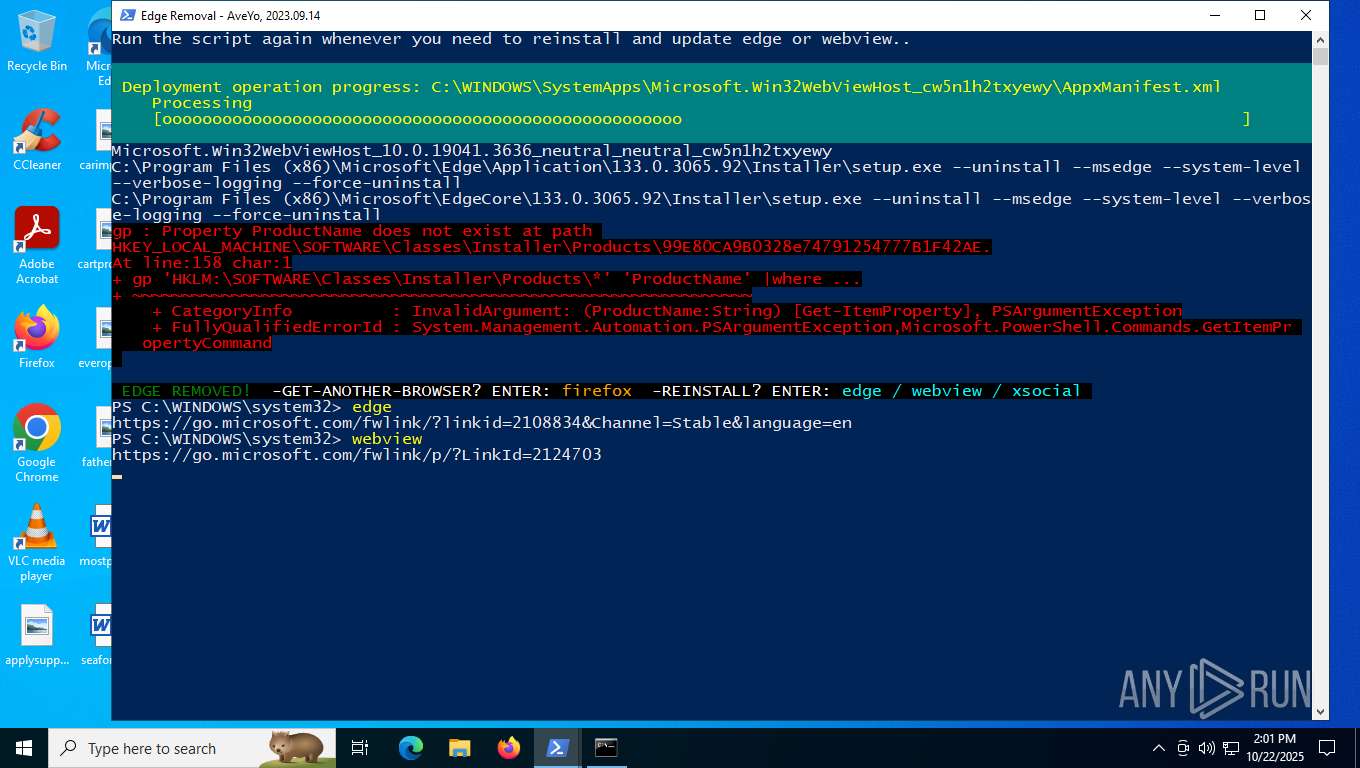Open the volume control in system tray

pyautogui.click(x=1206, y=748)
